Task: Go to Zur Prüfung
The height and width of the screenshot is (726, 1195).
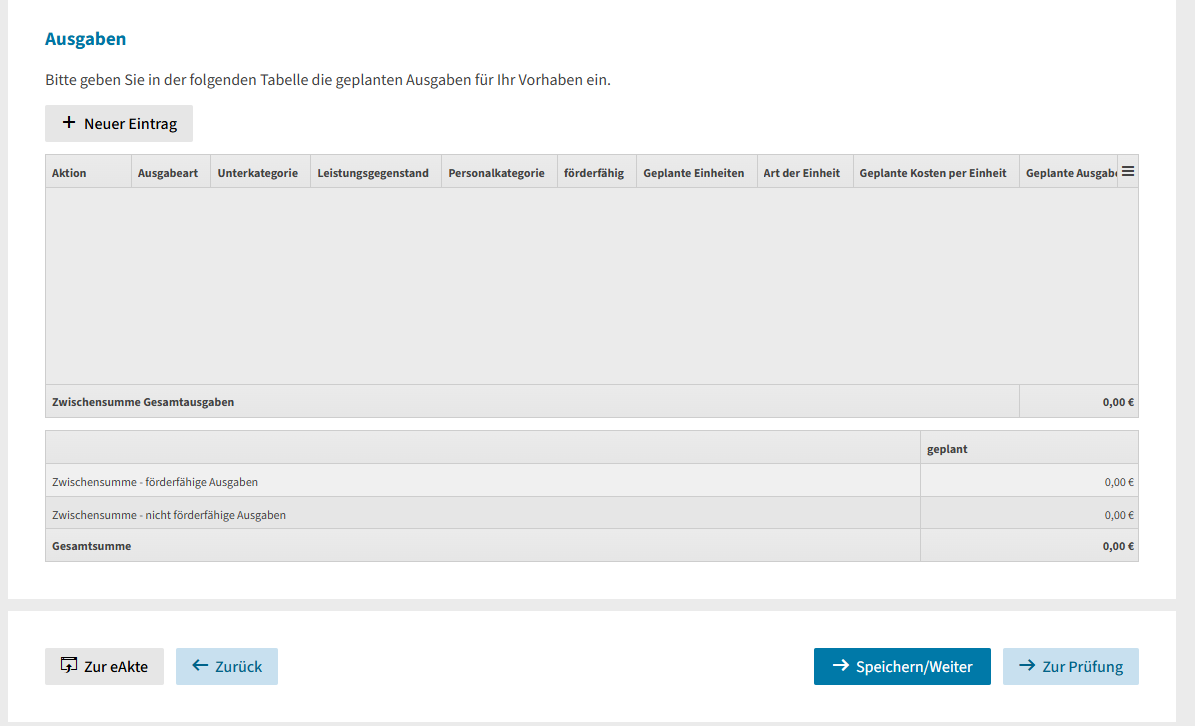Action: click(x=1070, y=667)
